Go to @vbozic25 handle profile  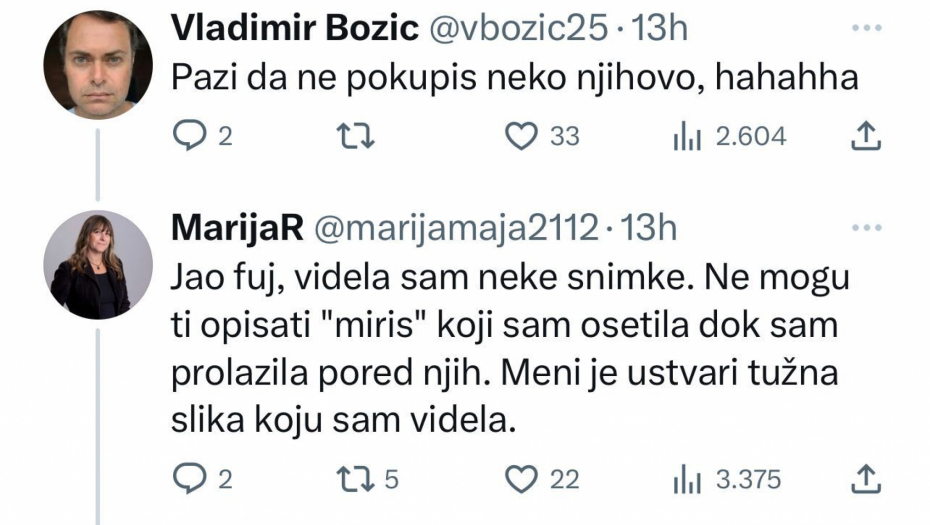[x=517, y=30]
